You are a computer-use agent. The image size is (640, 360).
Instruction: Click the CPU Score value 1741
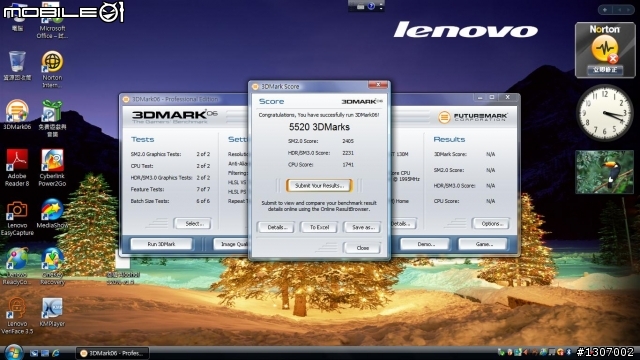[x=348, y=165]
